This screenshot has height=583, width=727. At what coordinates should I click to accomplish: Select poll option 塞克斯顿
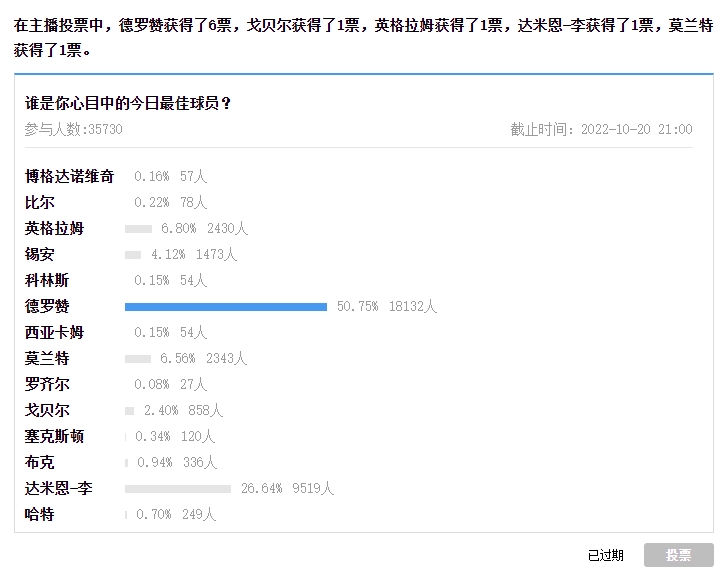pyautogui.click(x=54, y=436)
